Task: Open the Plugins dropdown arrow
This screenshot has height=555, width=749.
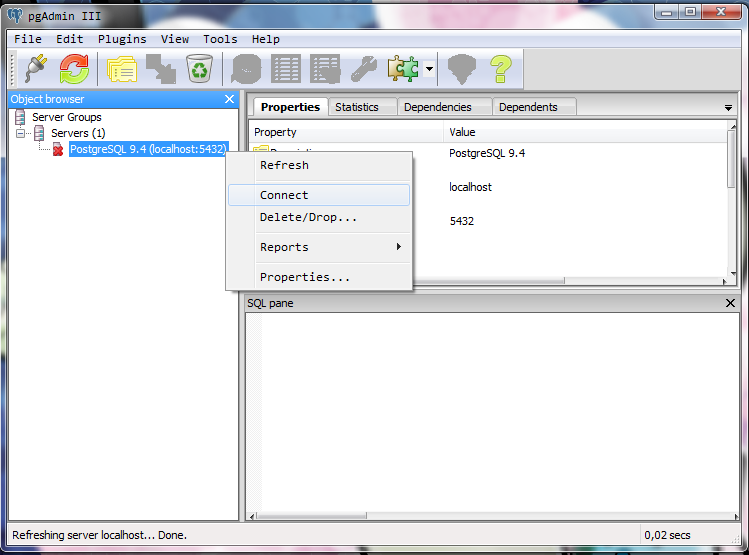Action: pos(429,69)
